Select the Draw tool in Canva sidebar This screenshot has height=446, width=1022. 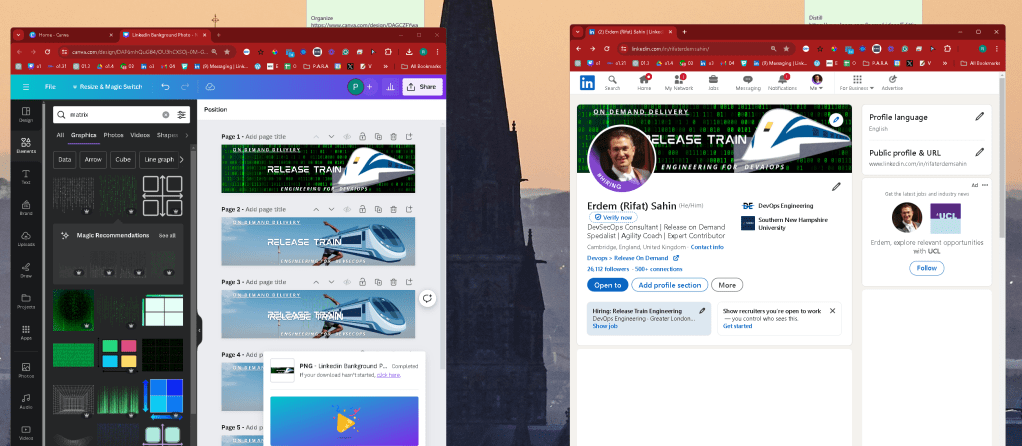26,269
